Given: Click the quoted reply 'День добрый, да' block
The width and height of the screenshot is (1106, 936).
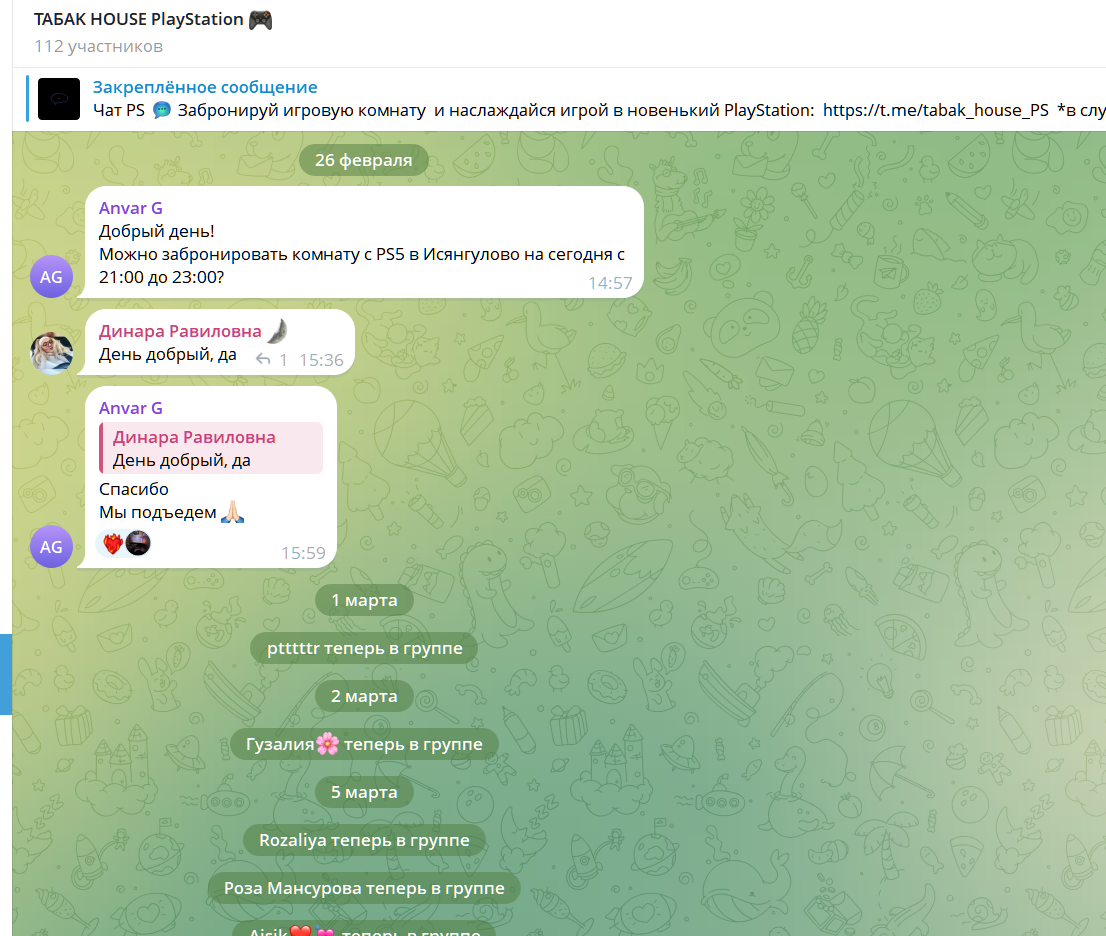Looking at the screenshot, I should pyautogui.click(x=211, y=448).
